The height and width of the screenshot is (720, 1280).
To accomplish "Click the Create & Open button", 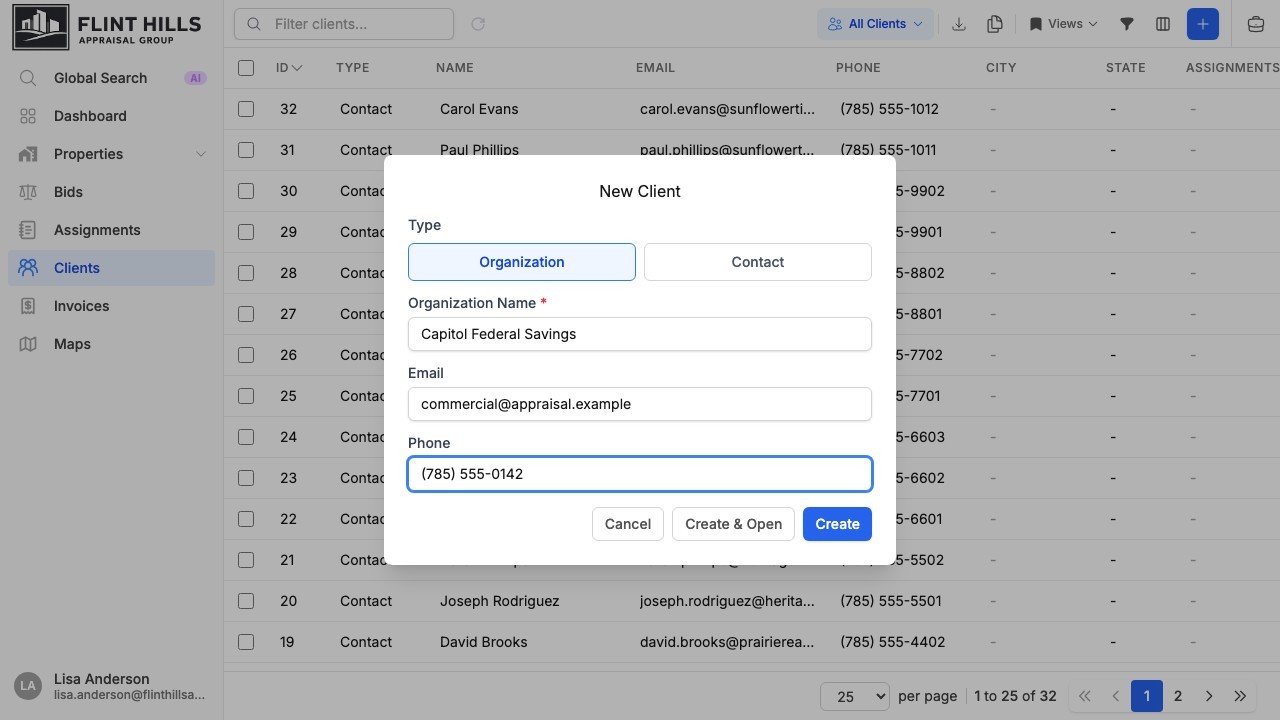I will coord(734,524).
